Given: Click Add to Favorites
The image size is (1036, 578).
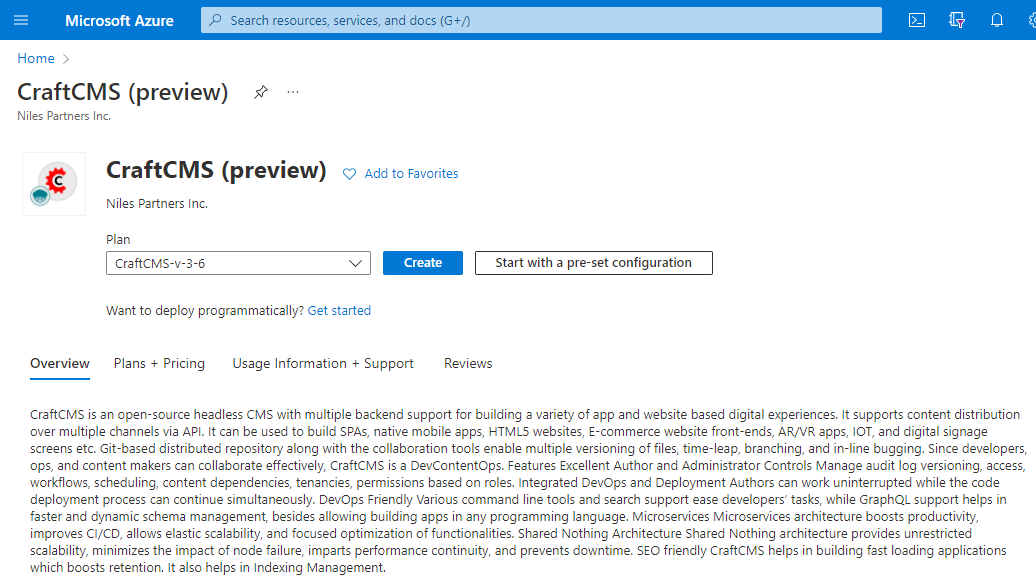Looking at the screenshot, I should click(401, 173).
